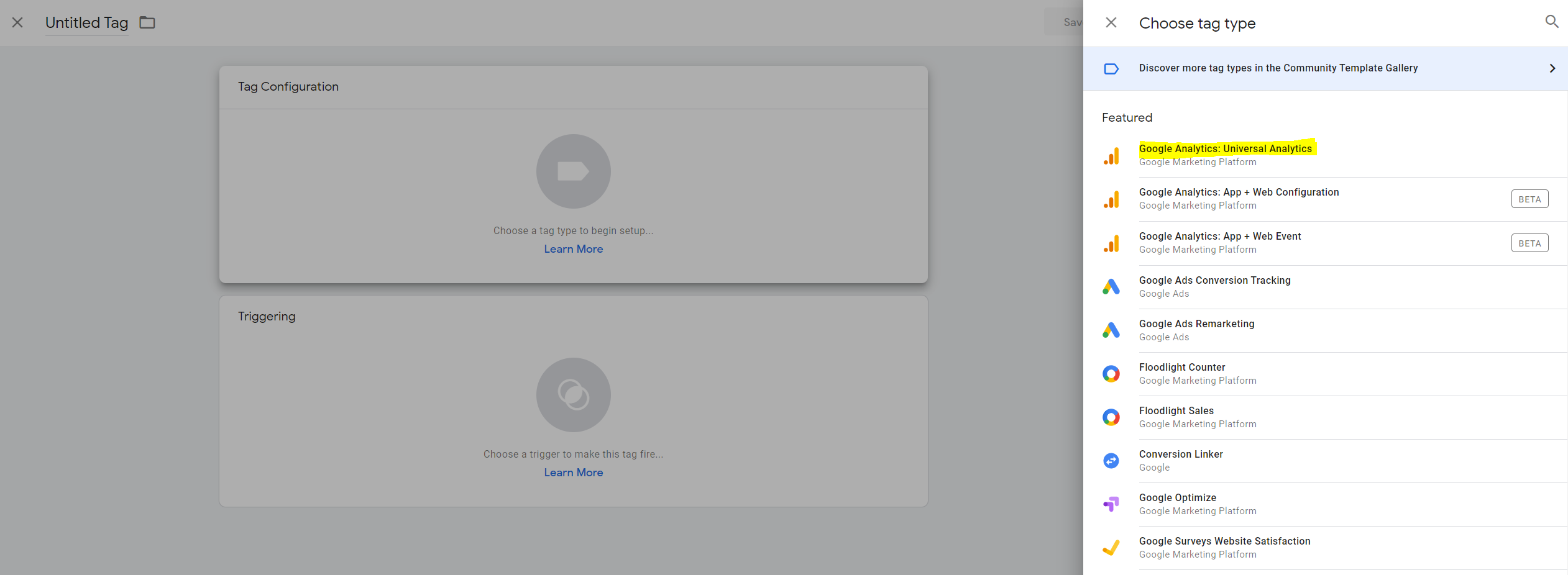The width and height of the screenshot is (1568, 575).
Task: Click the Triggering placeholder circle icon
Action: [x=574, y=395]
